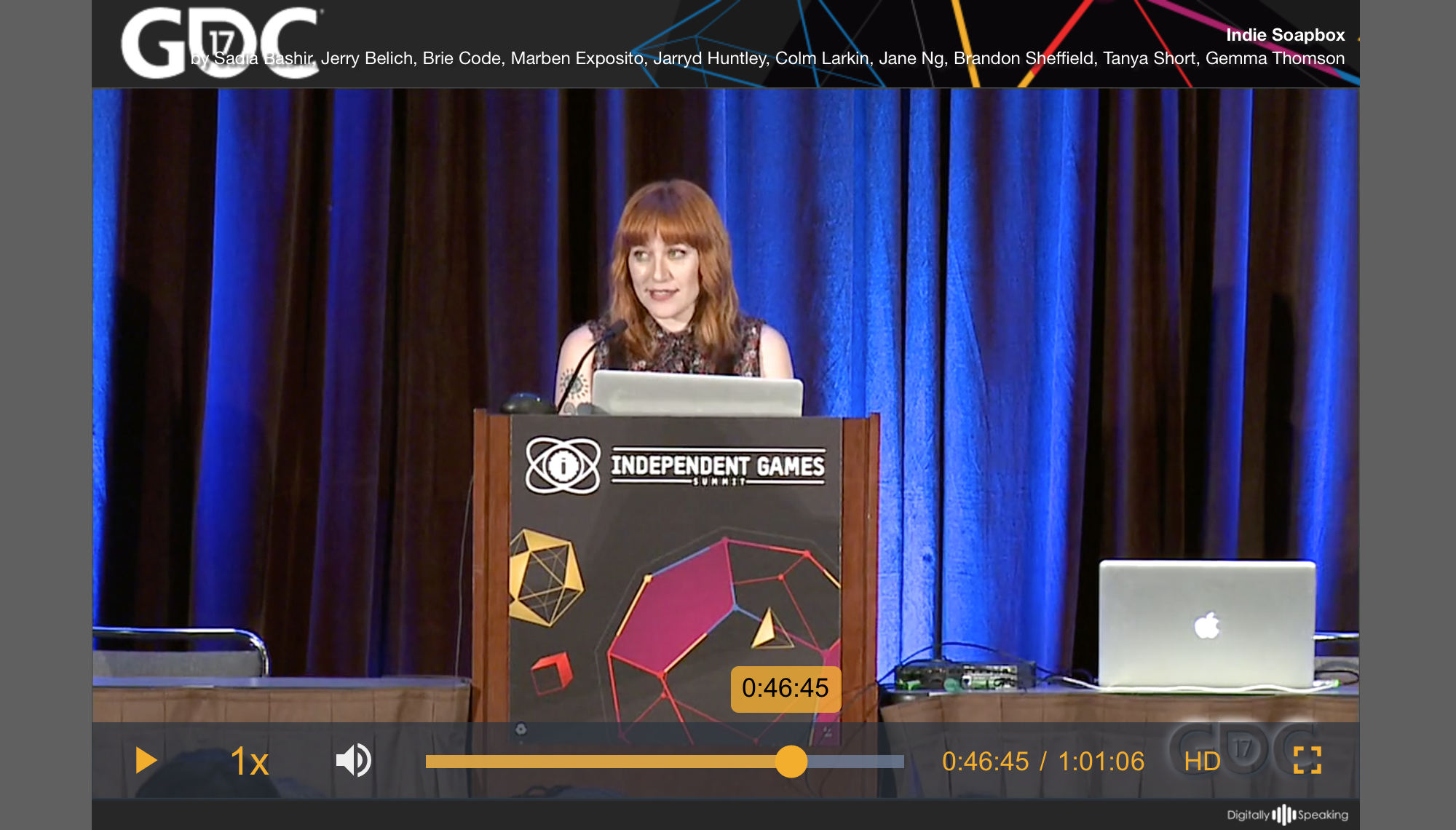The width and height of the screenshot is (1456, 830).
Task: Click the 0:46:45 timestamp tooltip
Action: pyautogui.click(x=785, y=688)
